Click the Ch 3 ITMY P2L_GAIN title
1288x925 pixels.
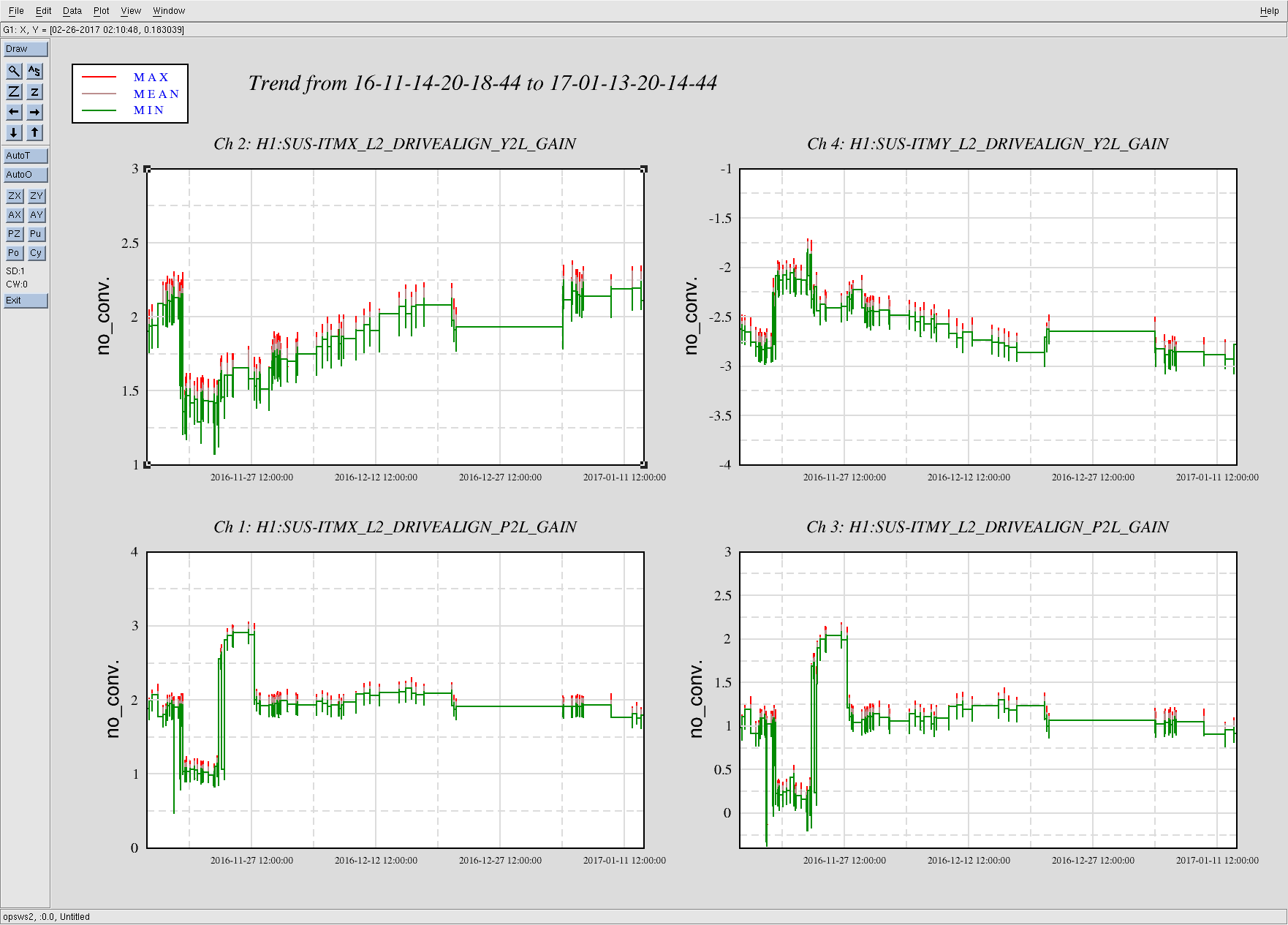coord(988,527)
